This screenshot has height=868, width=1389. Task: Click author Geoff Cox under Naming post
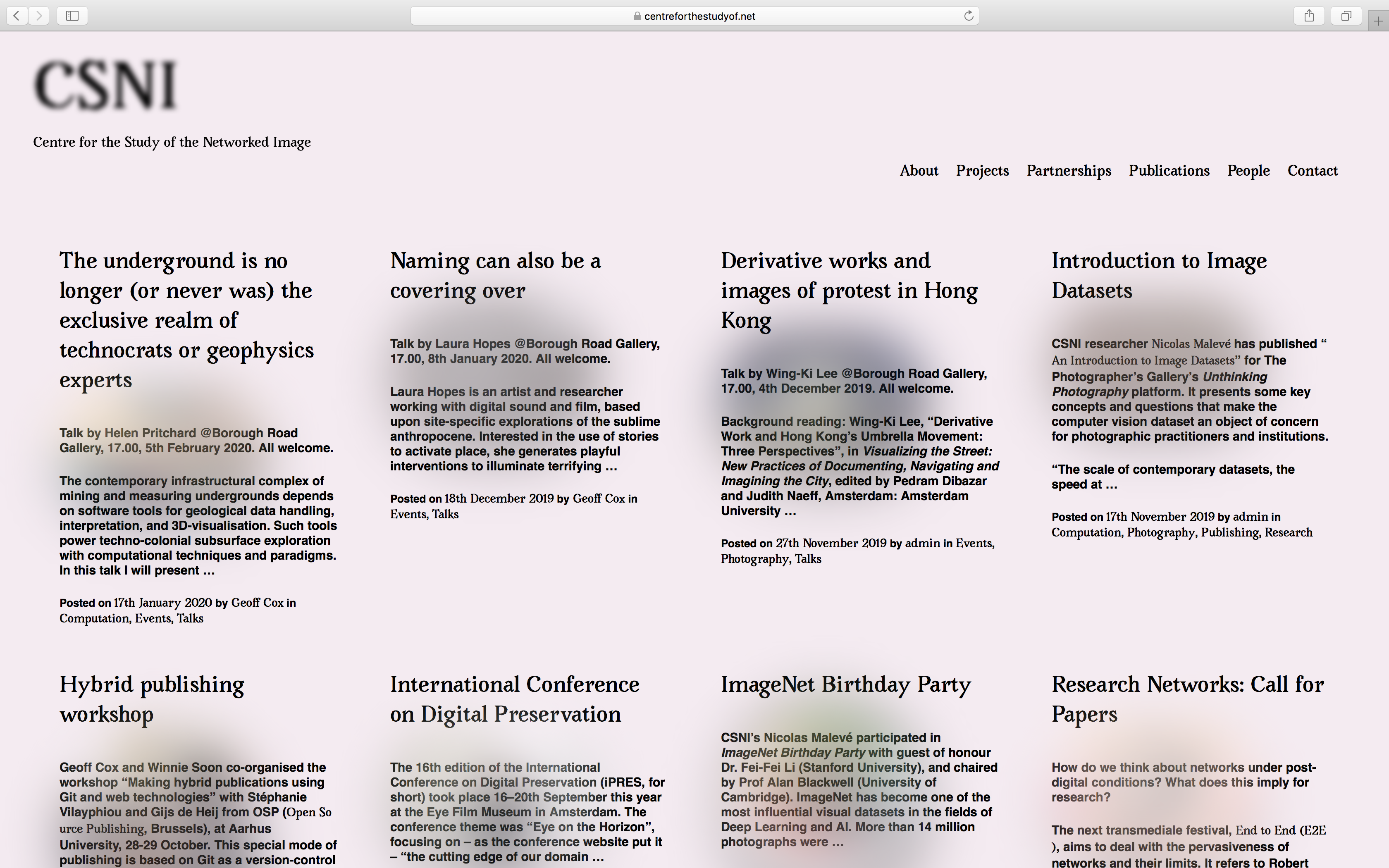(599, 498)
